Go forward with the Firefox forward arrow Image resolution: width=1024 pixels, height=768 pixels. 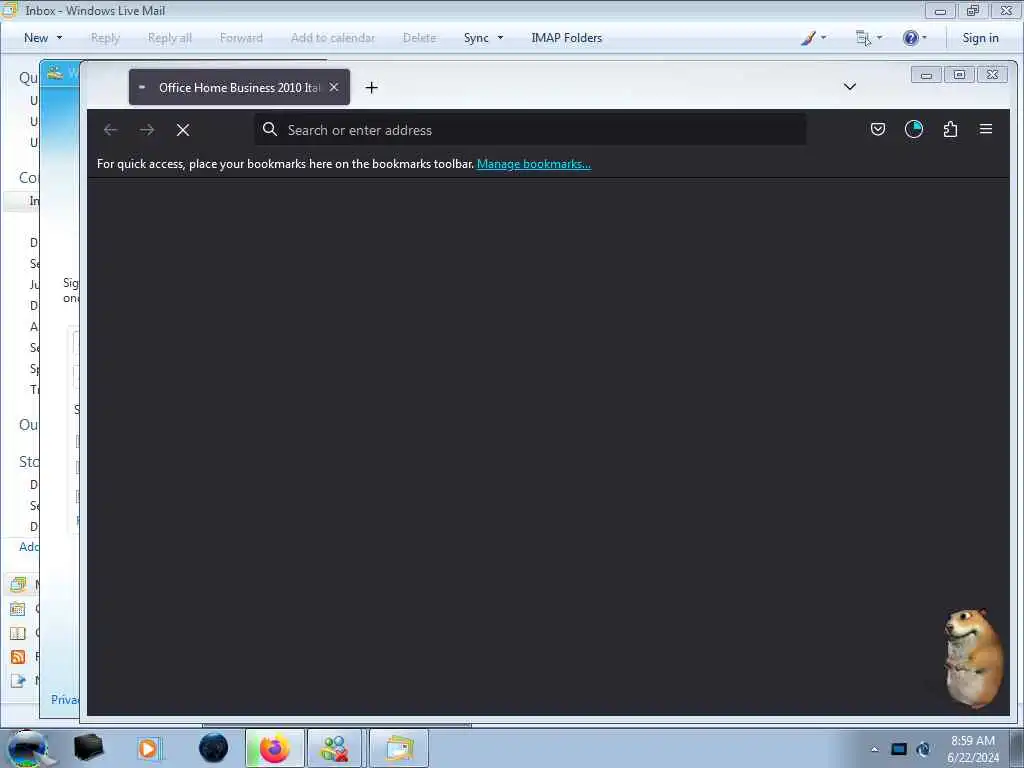147,130
